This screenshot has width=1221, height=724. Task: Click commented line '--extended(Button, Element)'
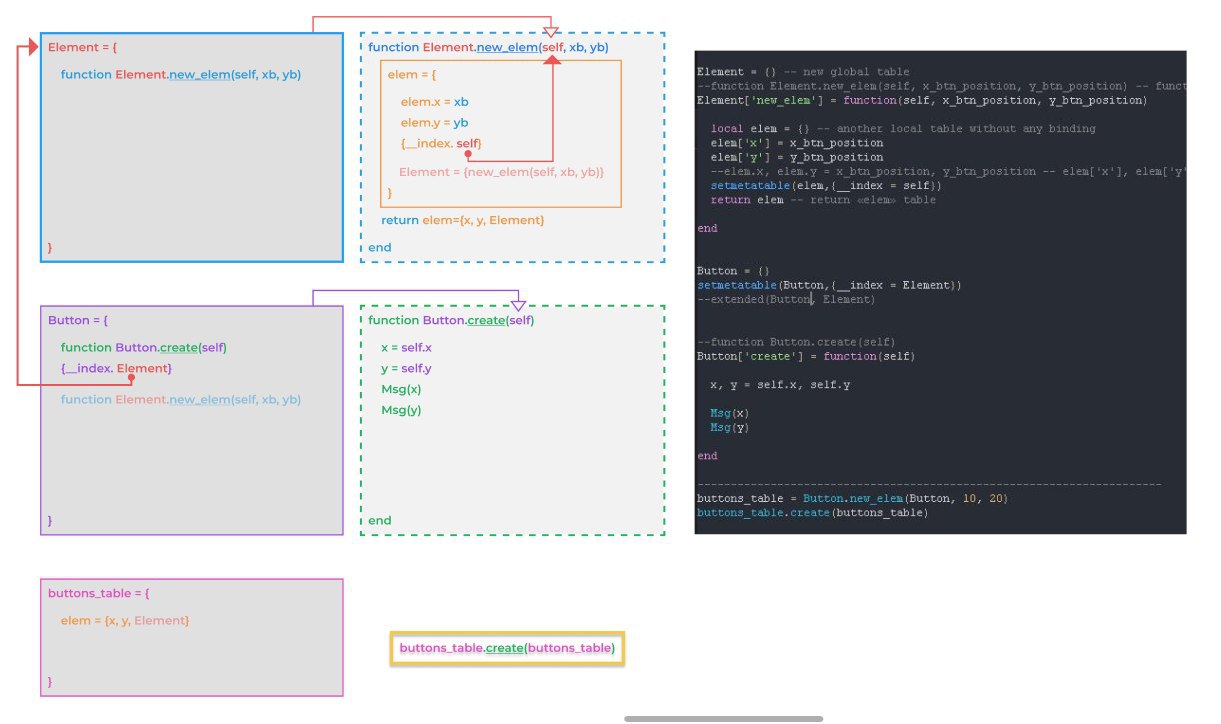(x=786, y=299)
